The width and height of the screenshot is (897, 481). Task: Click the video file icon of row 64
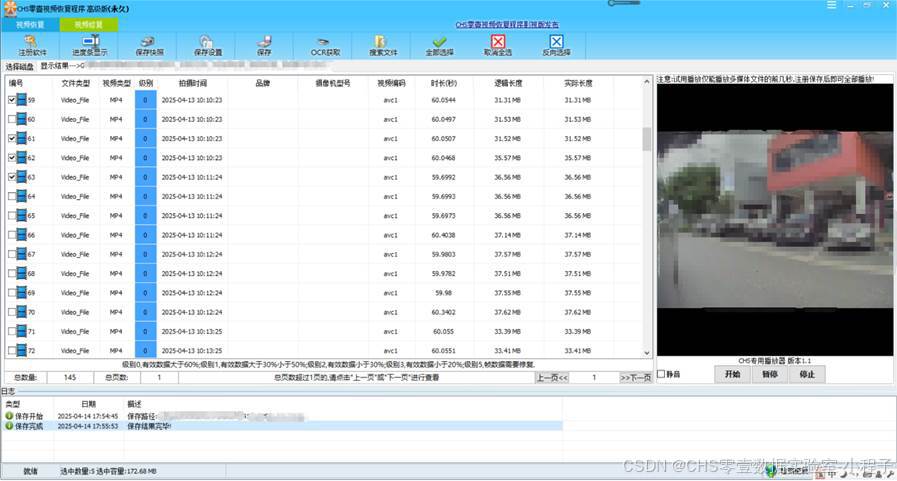22,196
